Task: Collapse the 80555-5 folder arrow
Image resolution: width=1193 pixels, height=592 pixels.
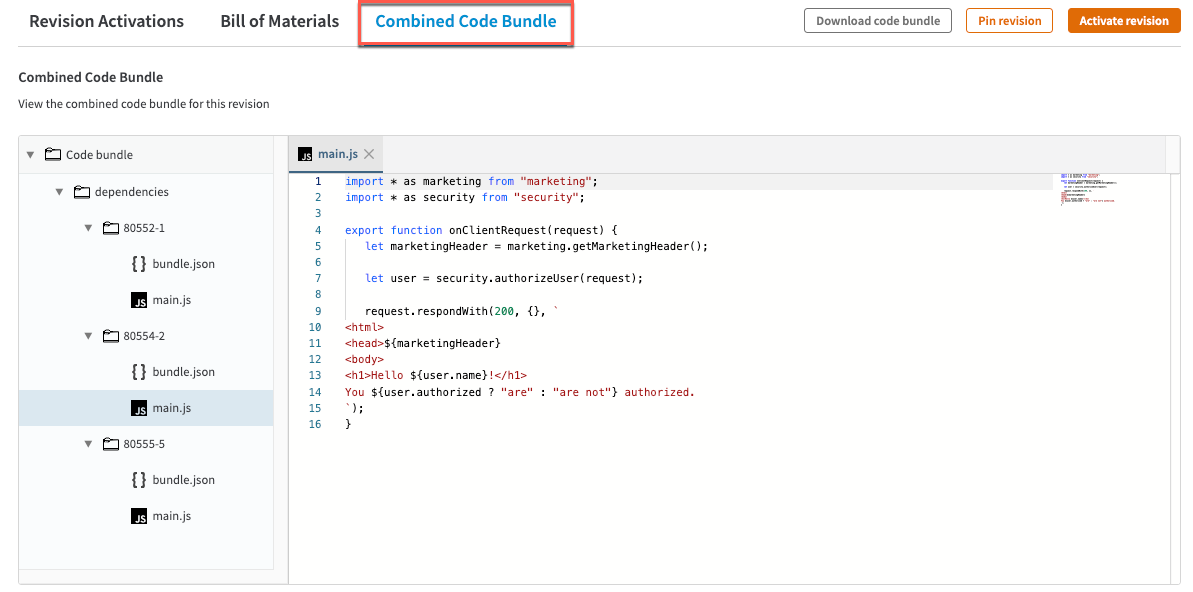Action: pos(89,444)
